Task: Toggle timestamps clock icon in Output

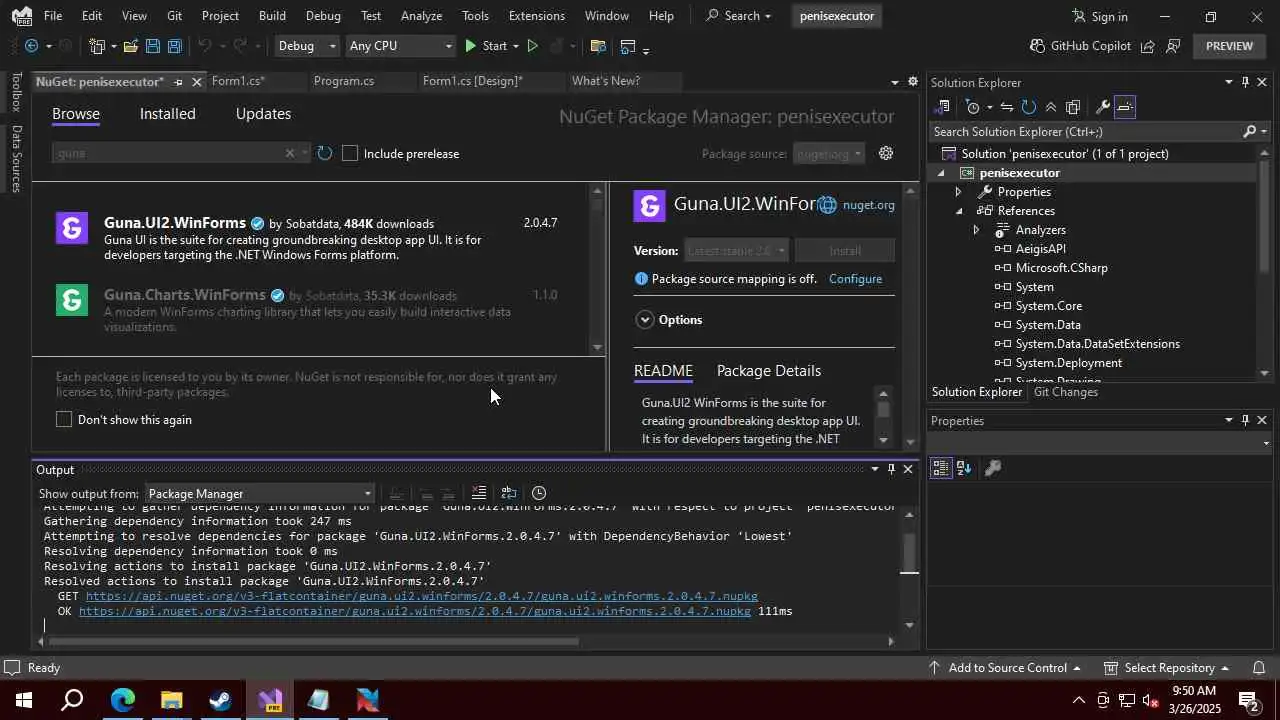Action: 539,493
